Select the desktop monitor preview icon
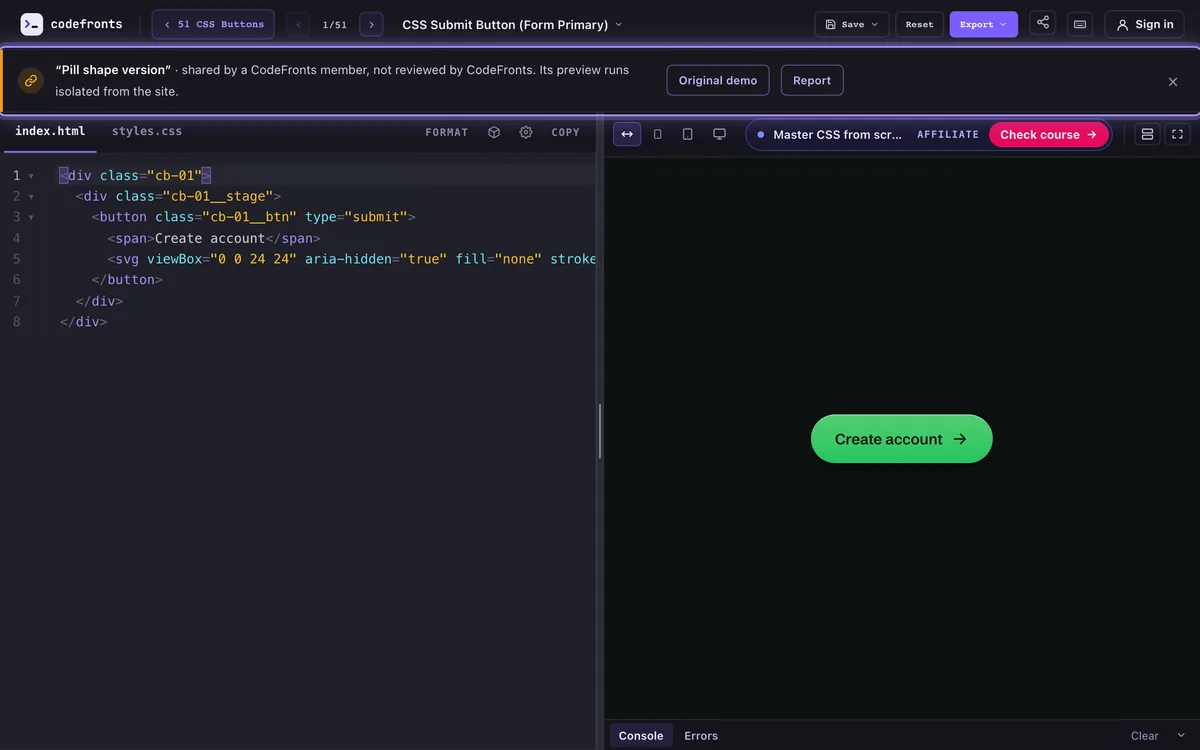The width and height of the screenshot is (1200, 750). pyautogui.click(x=719, y=134)
